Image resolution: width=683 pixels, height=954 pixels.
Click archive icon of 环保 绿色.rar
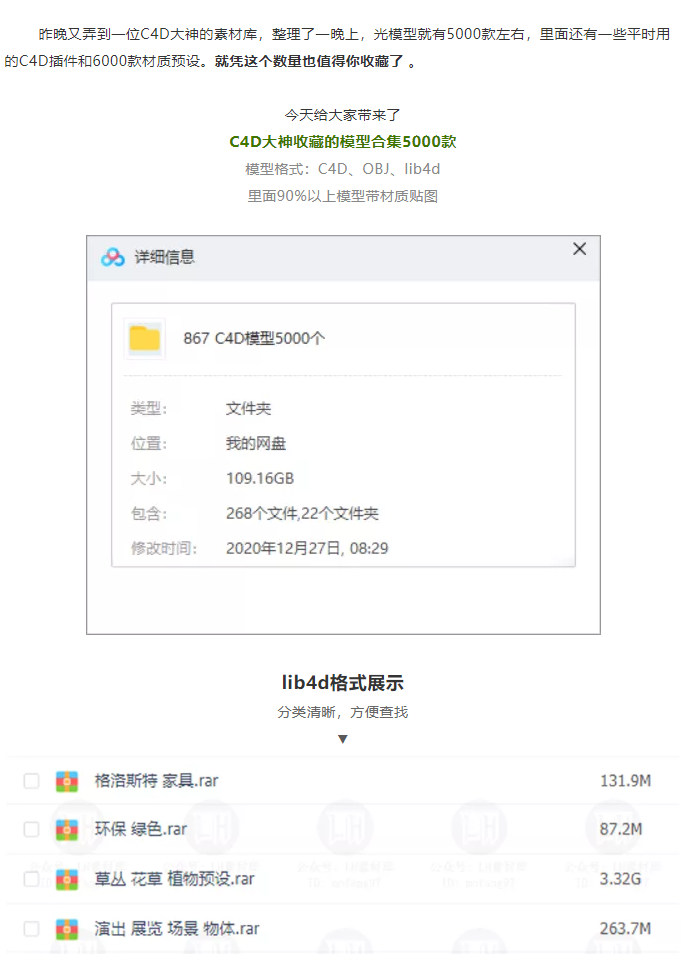tap(67, 830)
